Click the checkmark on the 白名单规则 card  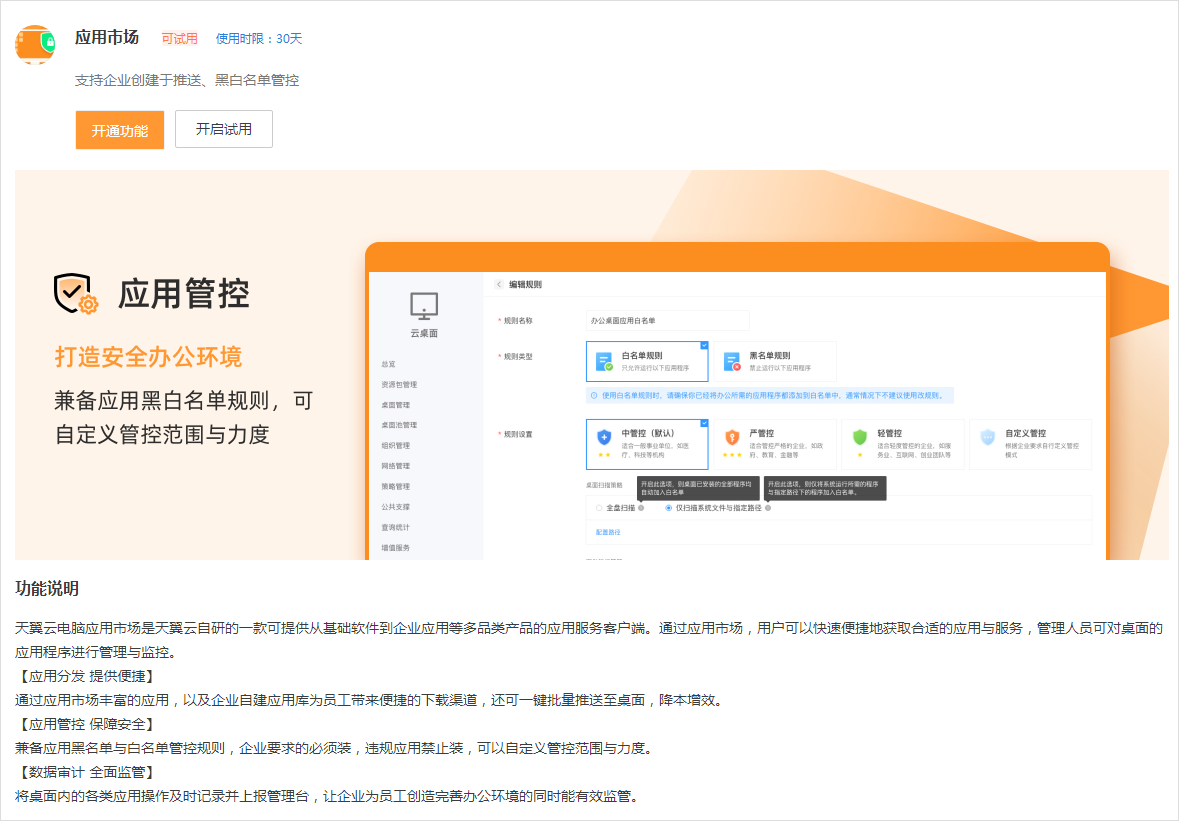[x=704, y=344]
